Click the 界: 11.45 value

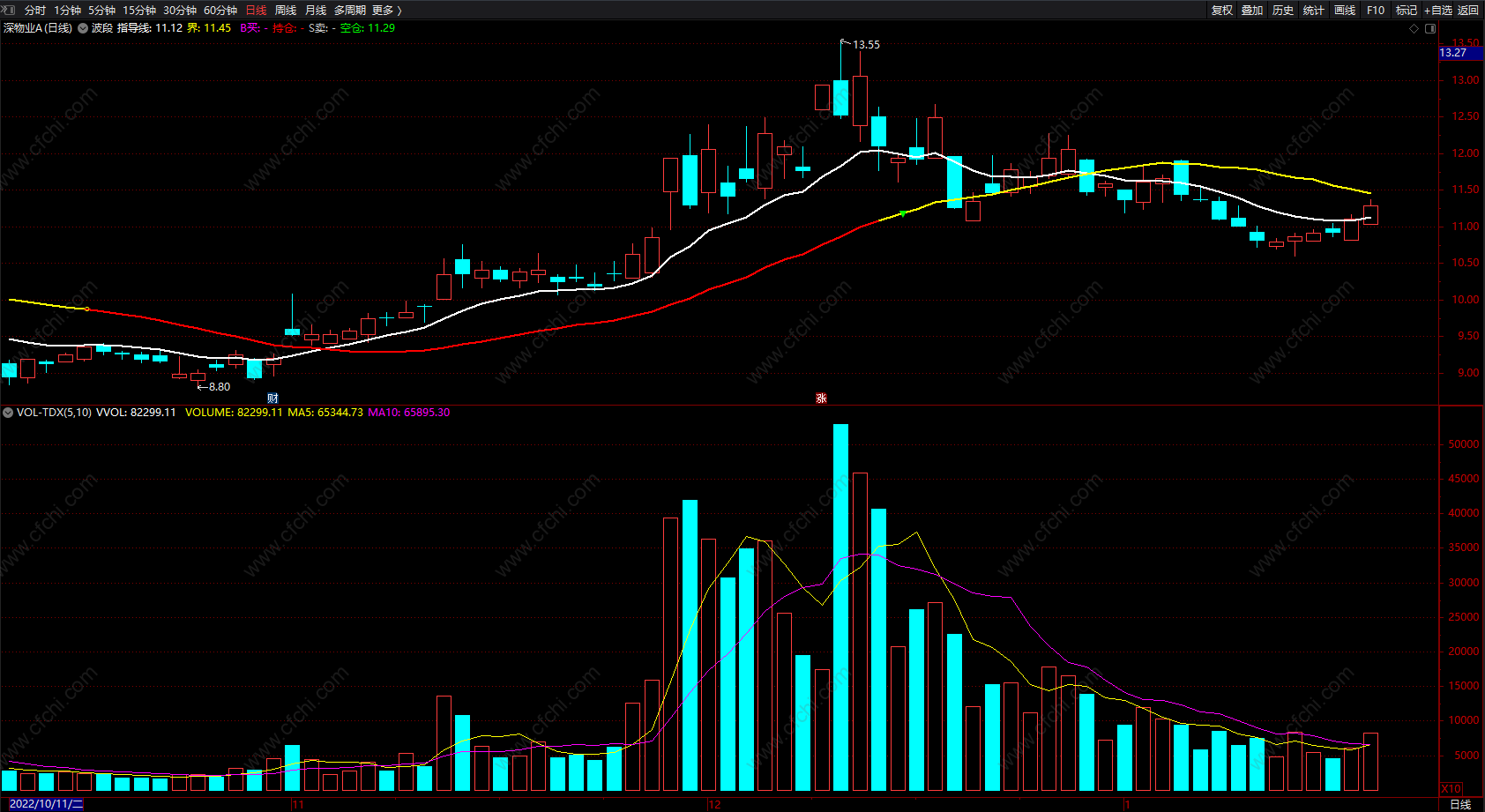(x=209, y=28)
